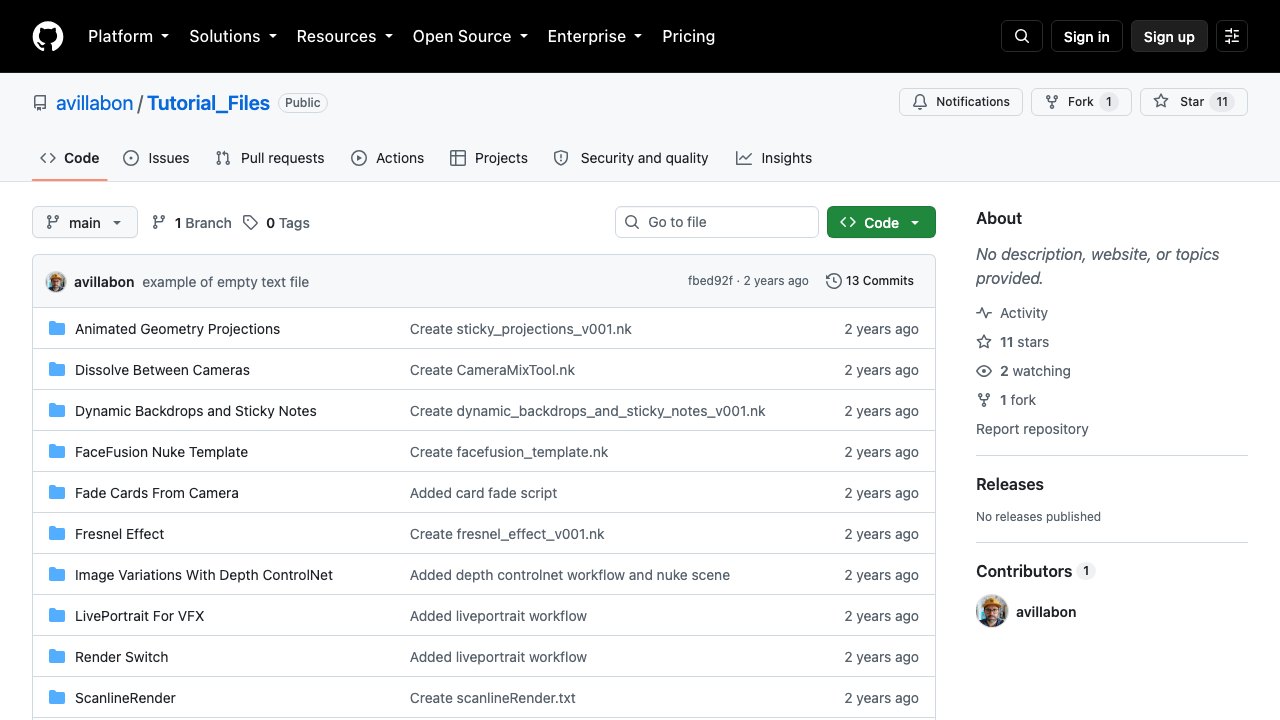Open the Pull requests tab
This screenshot has height=720, width=1280.
(x=270, y=158)
